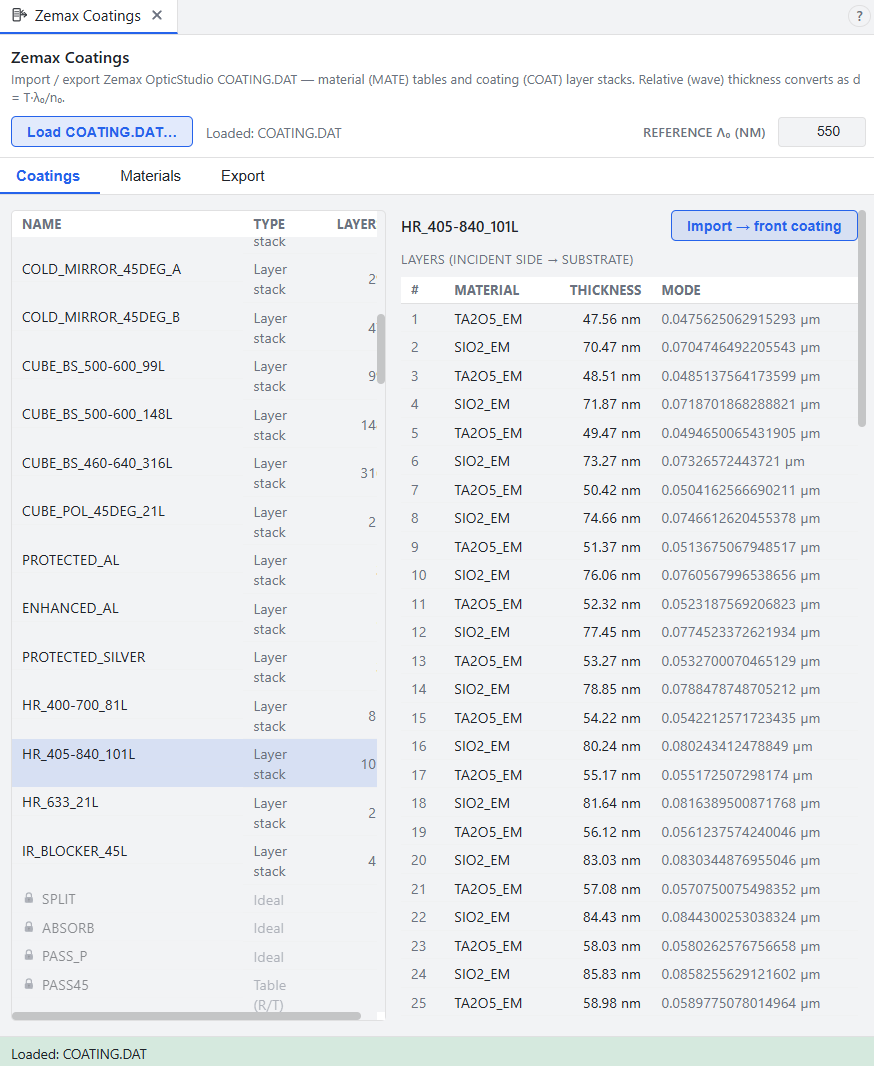Click the 83.03 nm thickness cell
This screenshot has height=1066, width=874.
click(612, 860)
